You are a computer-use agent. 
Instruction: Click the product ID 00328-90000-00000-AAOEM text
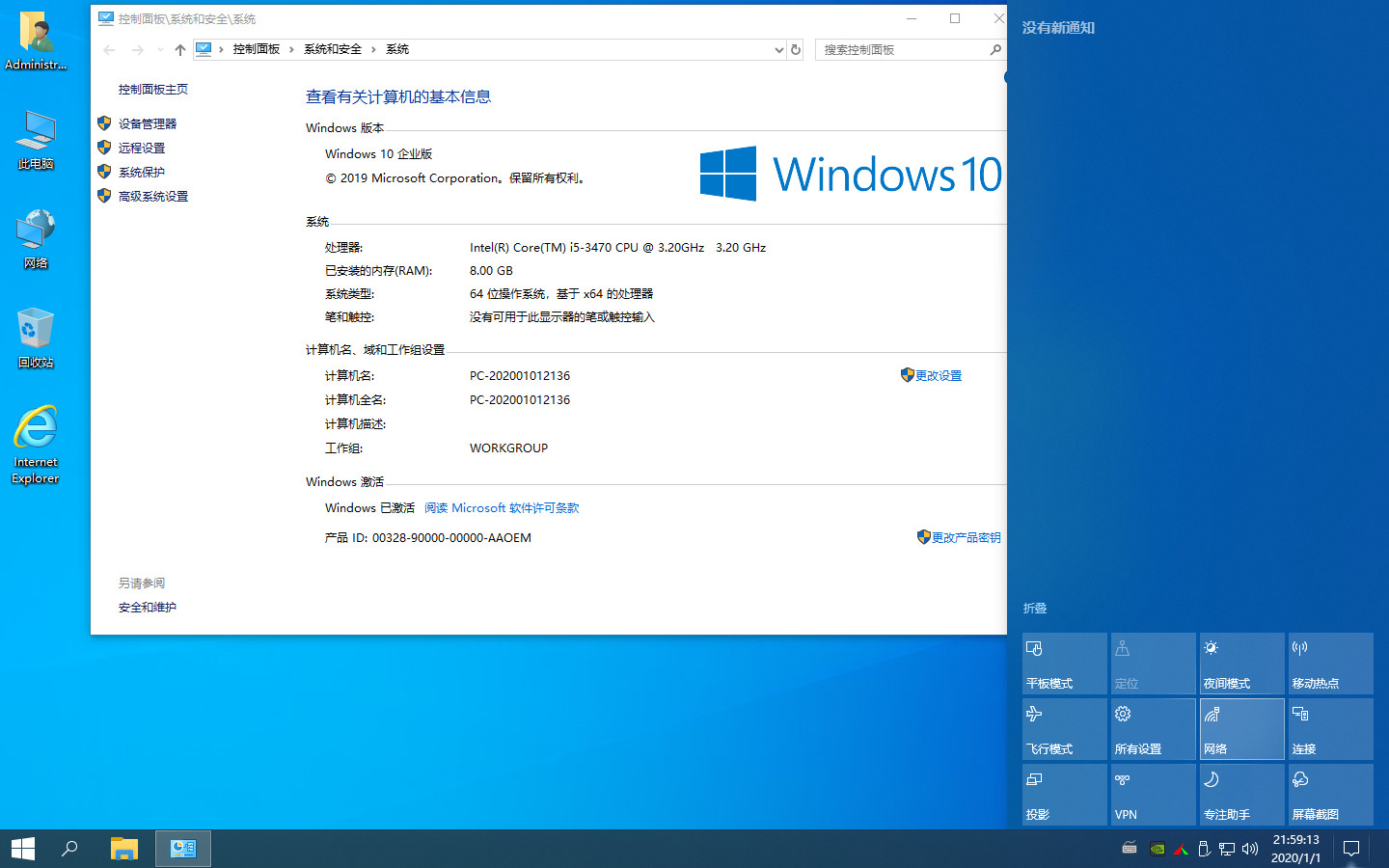tap(451, 537)
